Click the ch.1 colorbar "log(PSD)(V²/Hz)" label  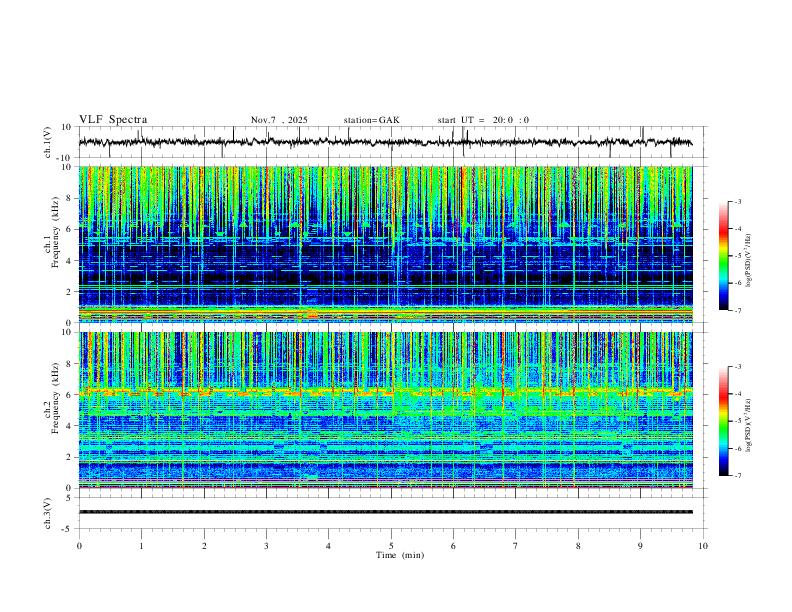749,261
